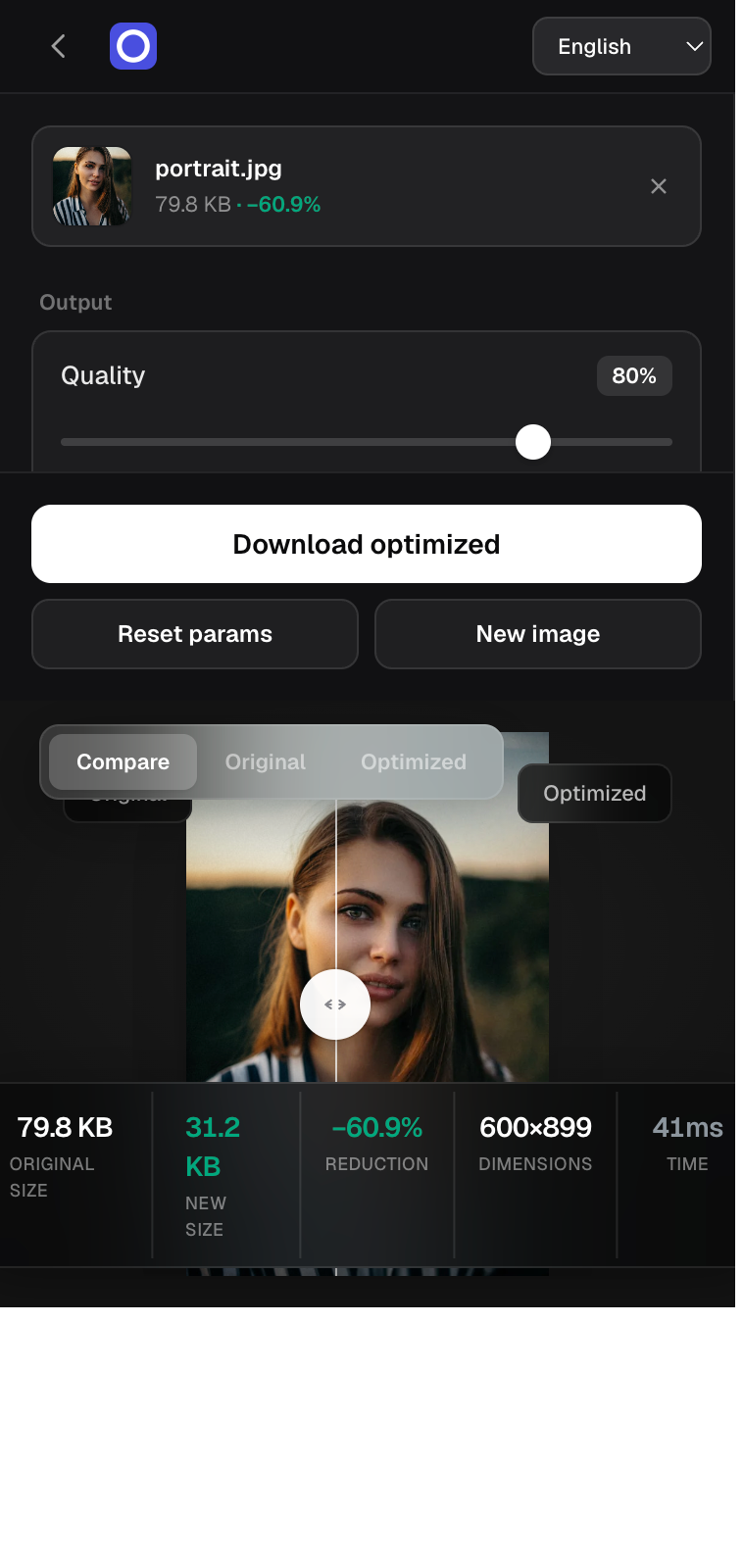This screenshot has width=743, height=1568.
Task: Download the optimized image
Action: 367,544
